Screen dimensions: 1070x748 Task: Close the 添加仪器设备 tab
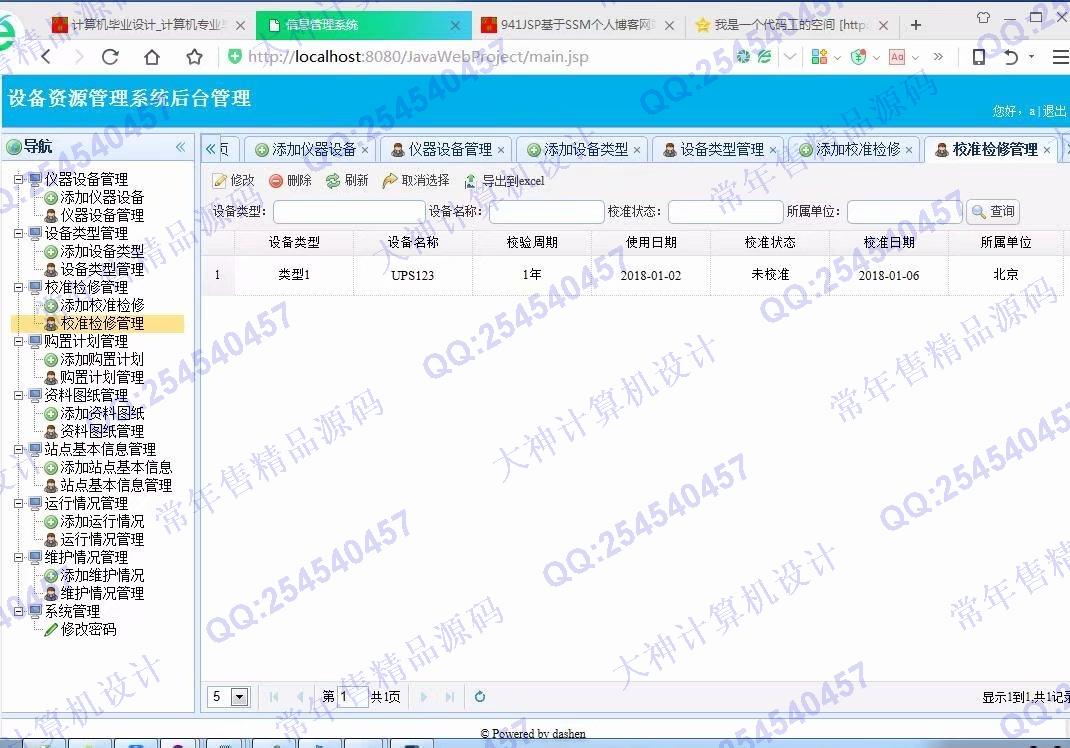point(365,150)
